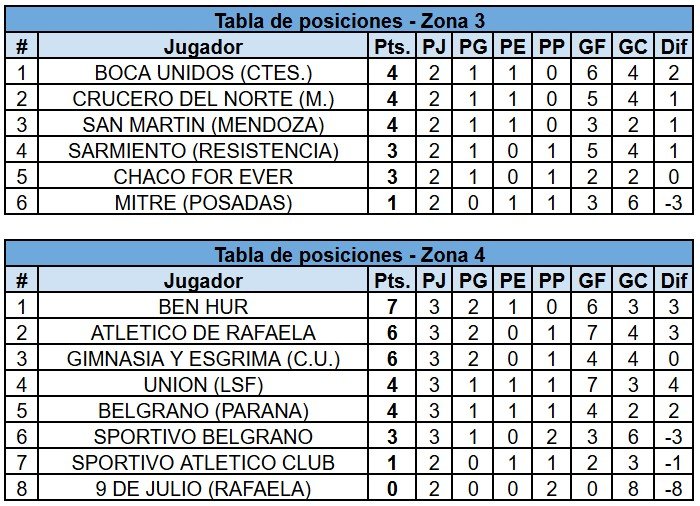Screen dimensions: 700x506
Task: Select CRUCERO DEL NORTE (M.) cell
Action: coord(204,99)
